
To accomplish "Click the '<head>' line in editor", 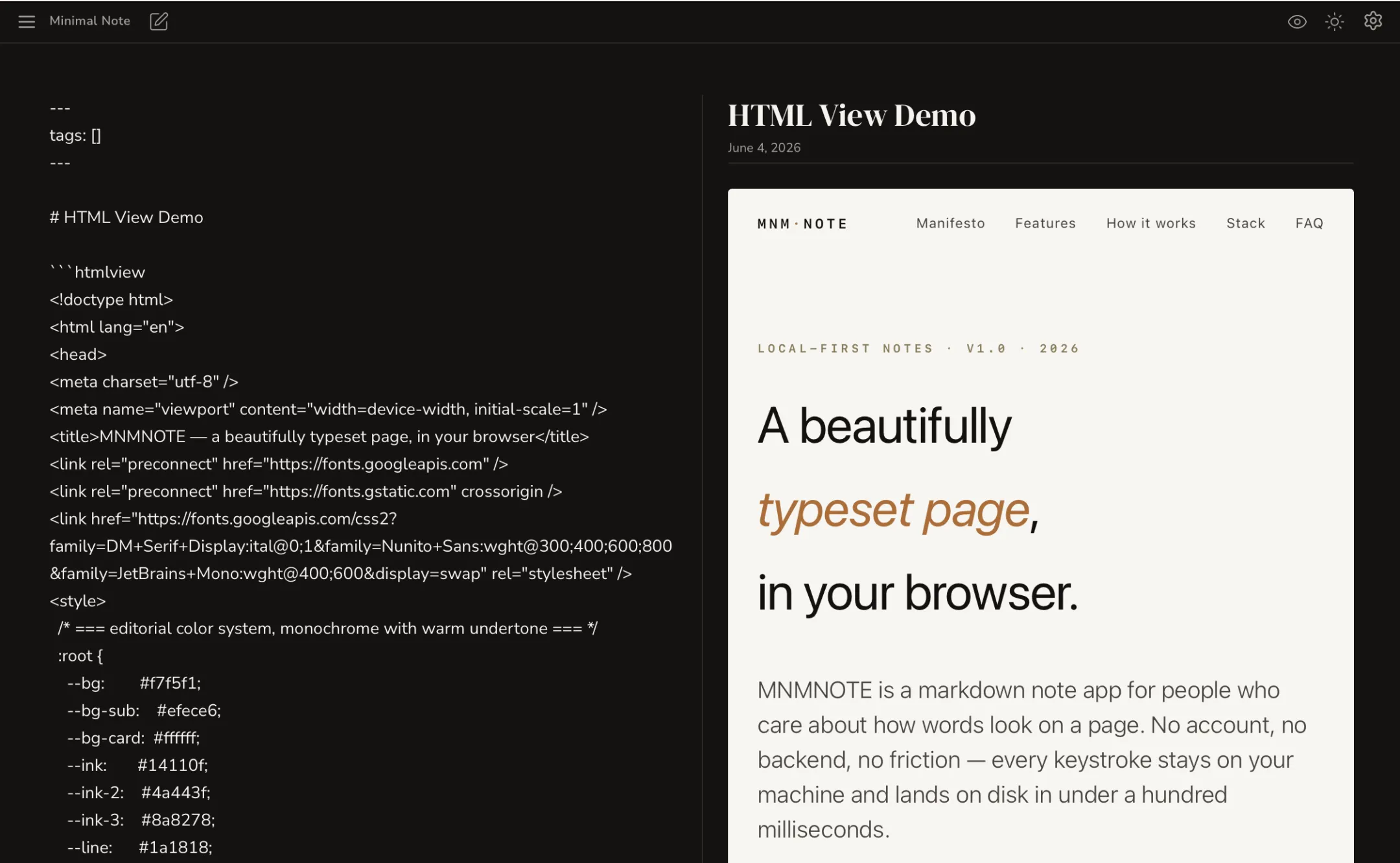I will pos(78,354).
